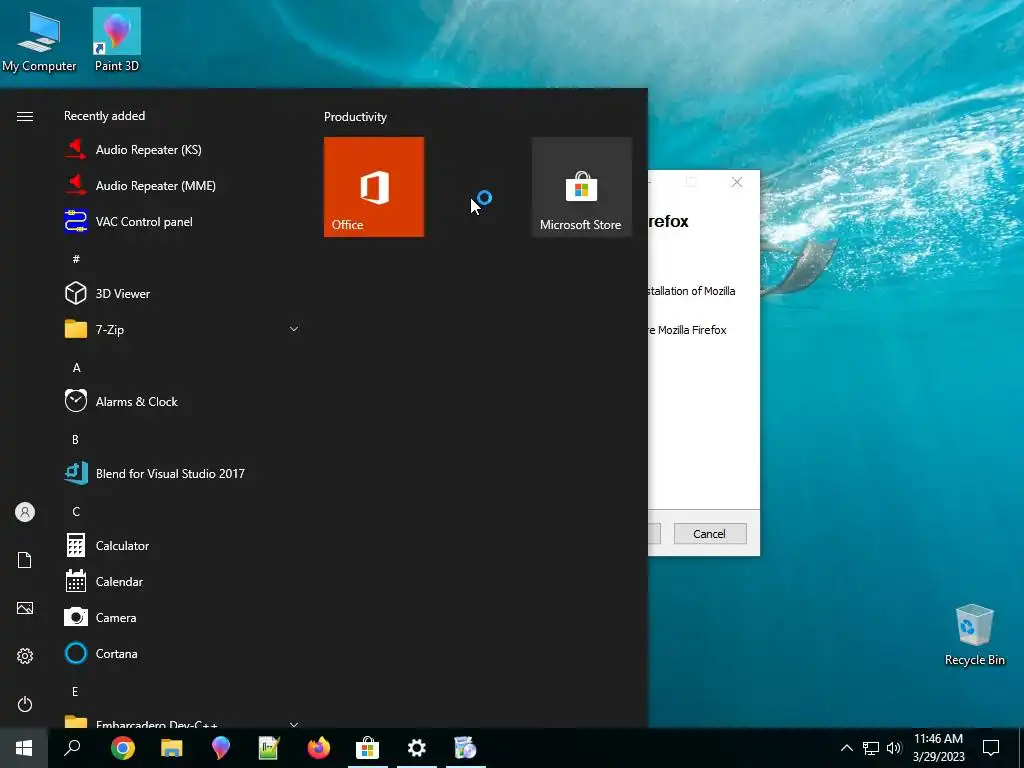
Task: Click the E section header
Action: (75, 692)
